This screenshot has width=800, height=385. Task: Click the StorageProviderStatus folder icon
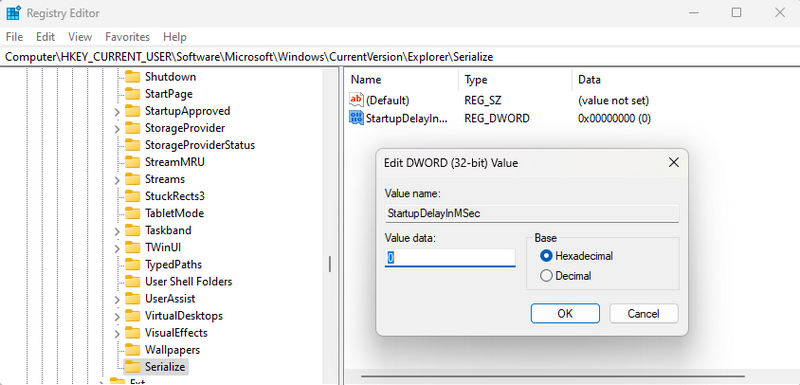(x=133, y=145)
